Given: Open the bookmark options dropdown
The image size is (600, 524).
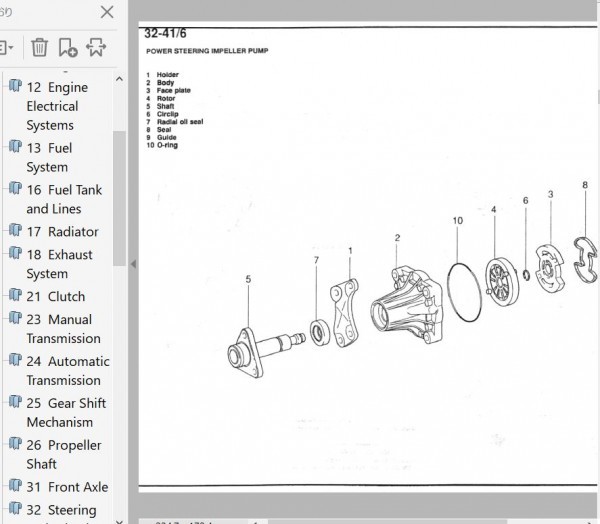Looking at the screenshot, I should click(x=6, y=48).
